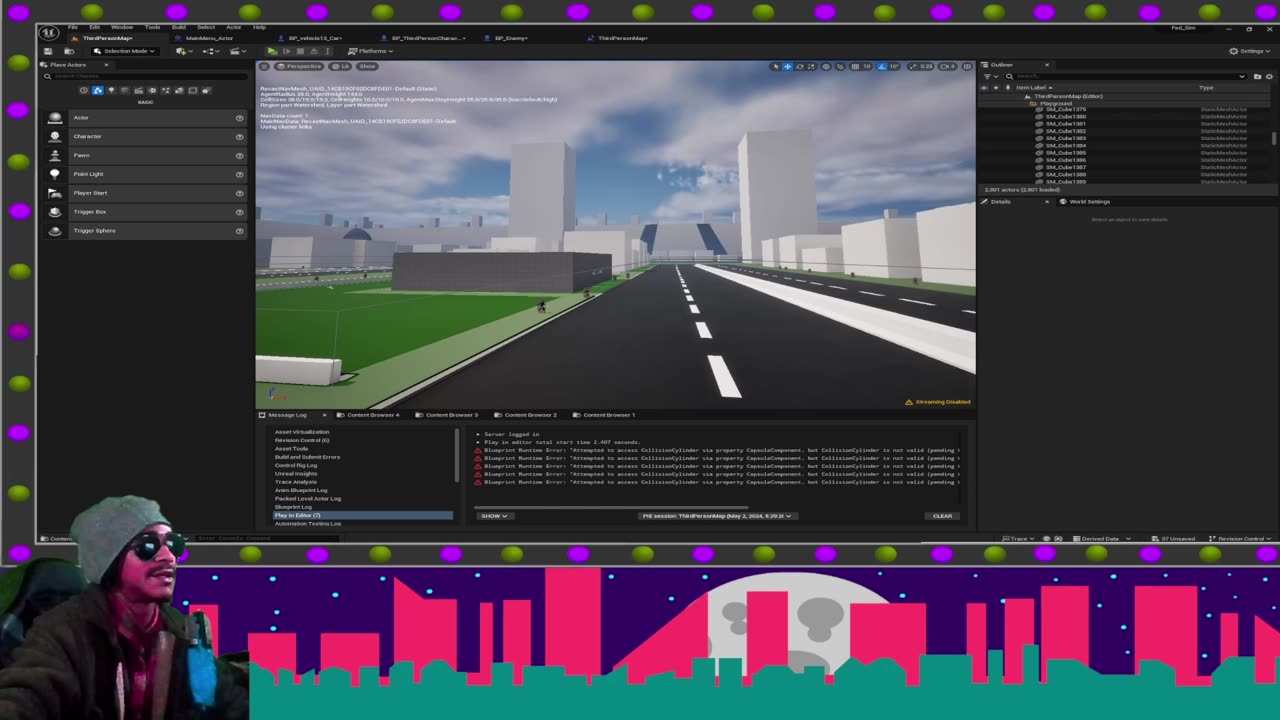Open the viewport hamburger options menu

pos(264,66)
